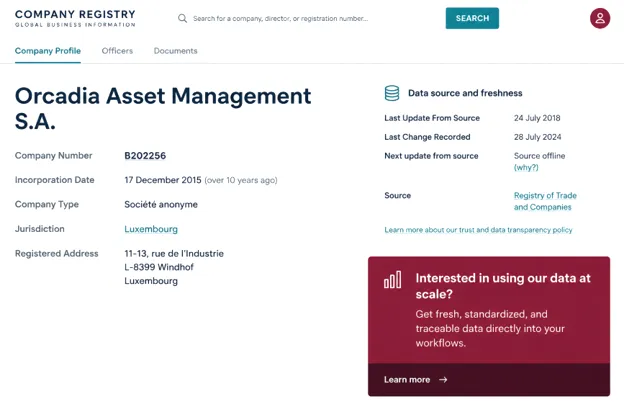Click Last Update date 24 July 2018

click(537, 118)
